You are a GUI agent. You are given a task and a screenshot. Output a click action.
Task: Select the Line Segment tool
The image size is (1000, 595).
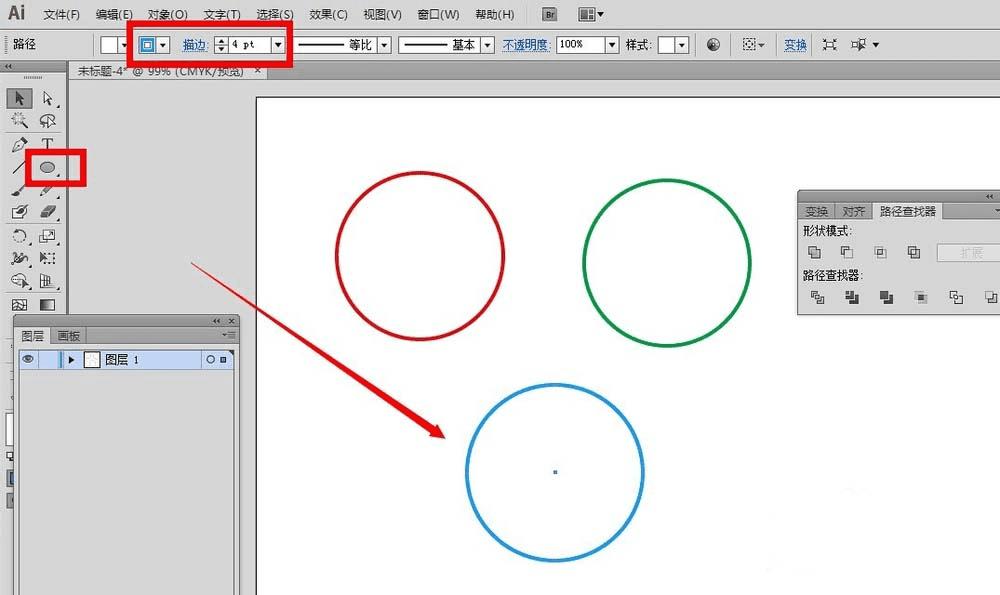click(19, 167)
